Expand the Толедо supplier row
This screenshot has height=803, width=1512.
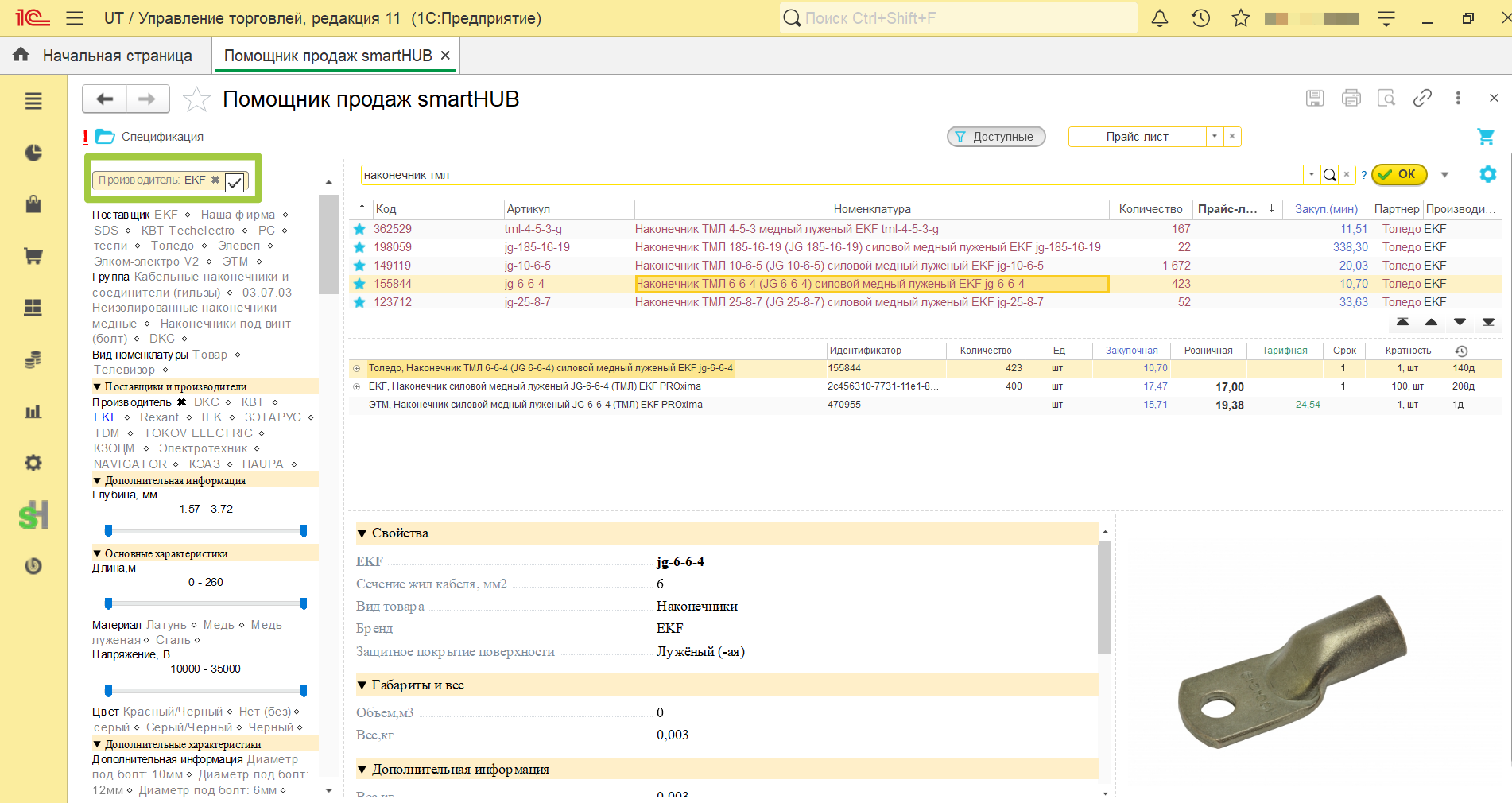coord(356,368)
